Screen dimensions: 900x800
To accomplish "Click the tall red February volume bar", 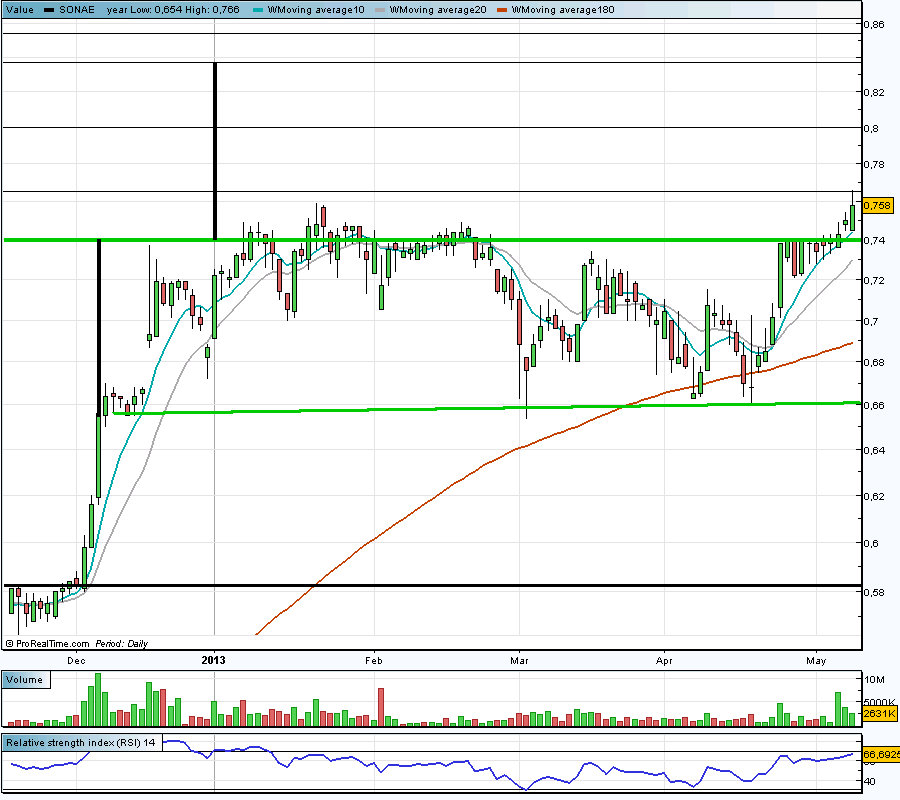I will (381, 707).
